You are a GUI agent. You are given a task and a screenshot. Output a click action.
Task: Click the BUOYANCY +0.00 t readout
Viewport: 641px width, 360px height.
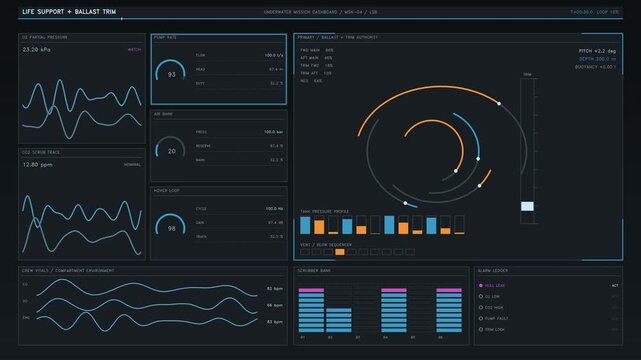(x=595, y=67)
